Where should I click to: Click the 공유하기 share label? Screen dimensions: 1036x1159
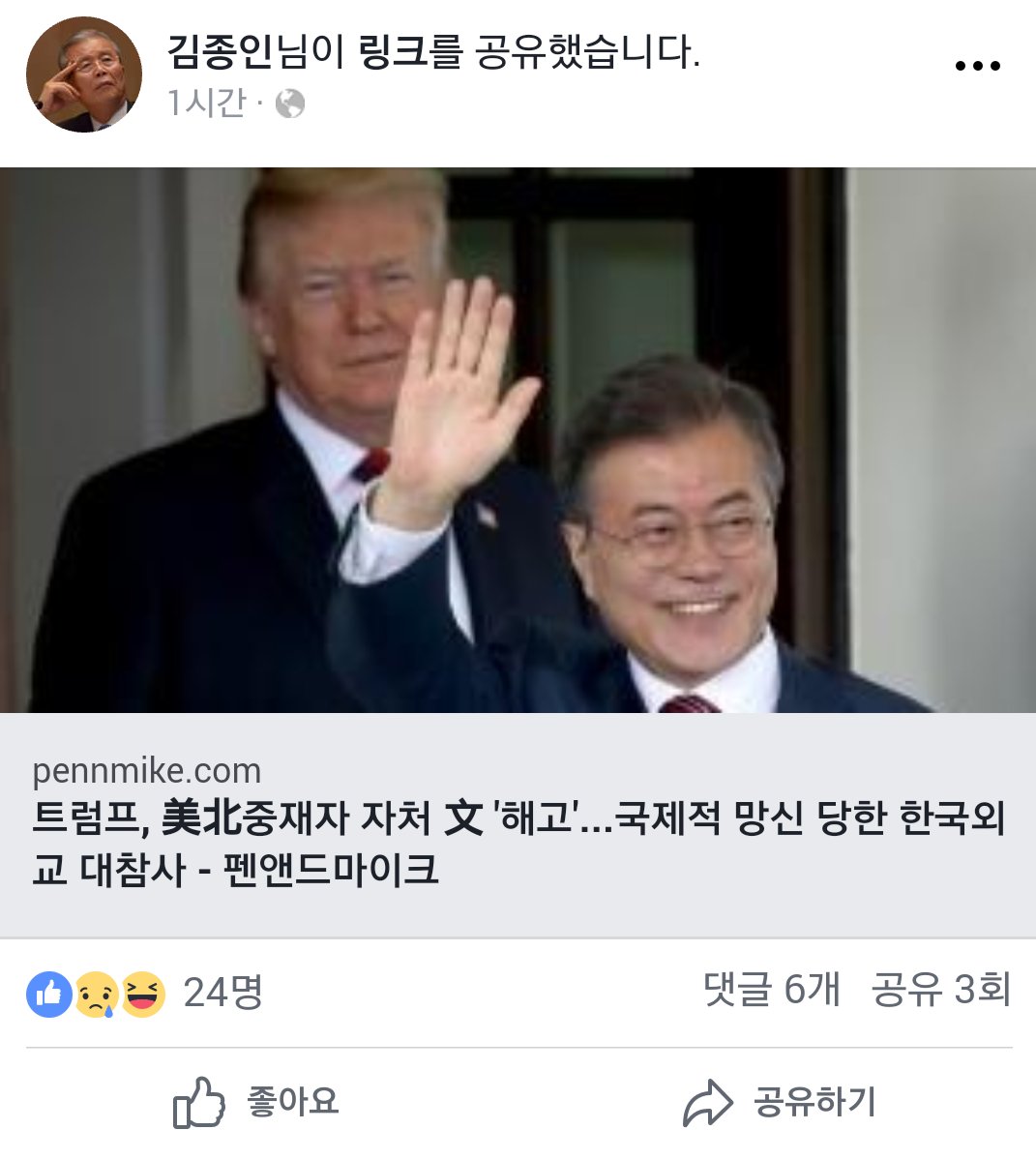814,1102
